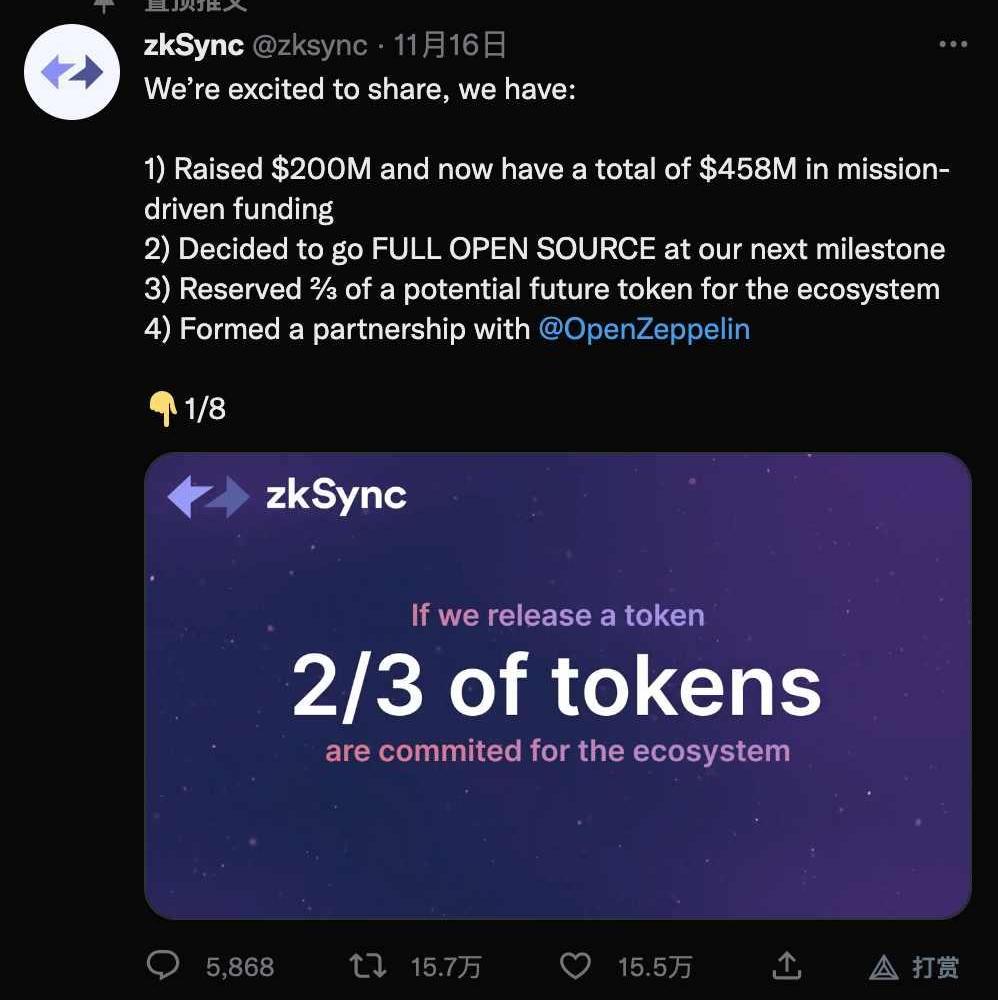Click the reply speech bubble icon
998x1000 pixels.
click(162, 965)
